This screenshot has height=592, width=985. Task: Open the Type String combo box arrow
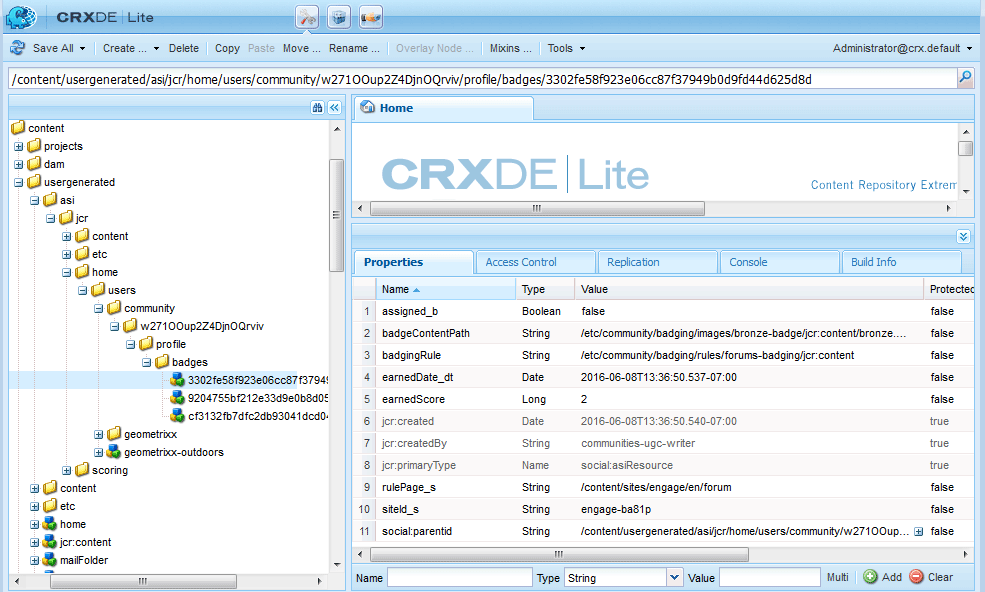[x=674, y=577]
